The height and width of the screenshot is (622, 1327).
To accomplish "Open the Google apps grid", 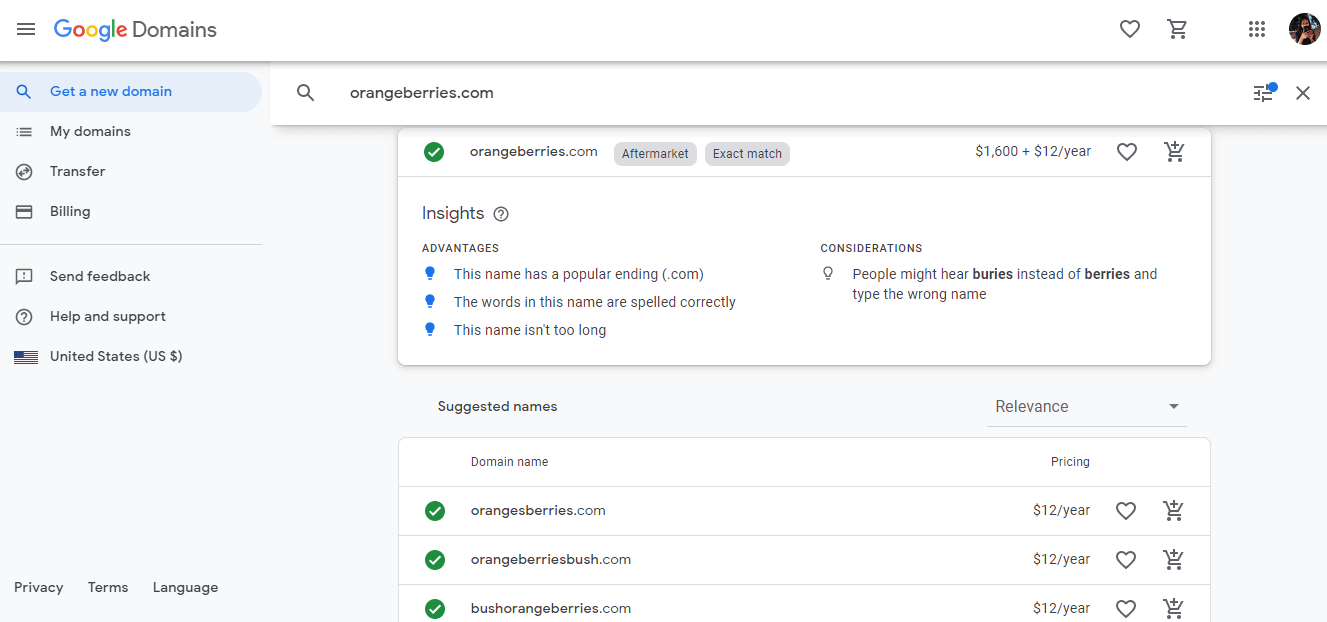I will (x=1257, y=30).
